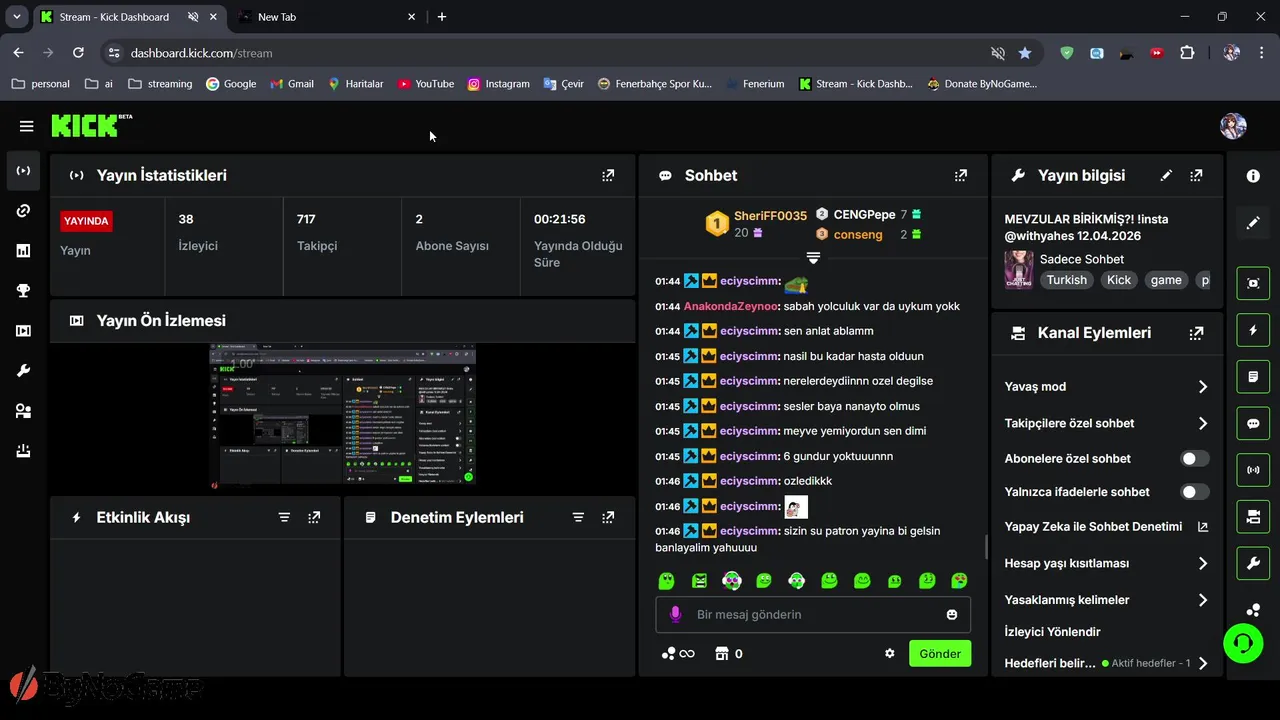Pop out the Yayın İstatistikleri panel
Viewport: 1280px width, 720px height.
click(x=608, y=175)
